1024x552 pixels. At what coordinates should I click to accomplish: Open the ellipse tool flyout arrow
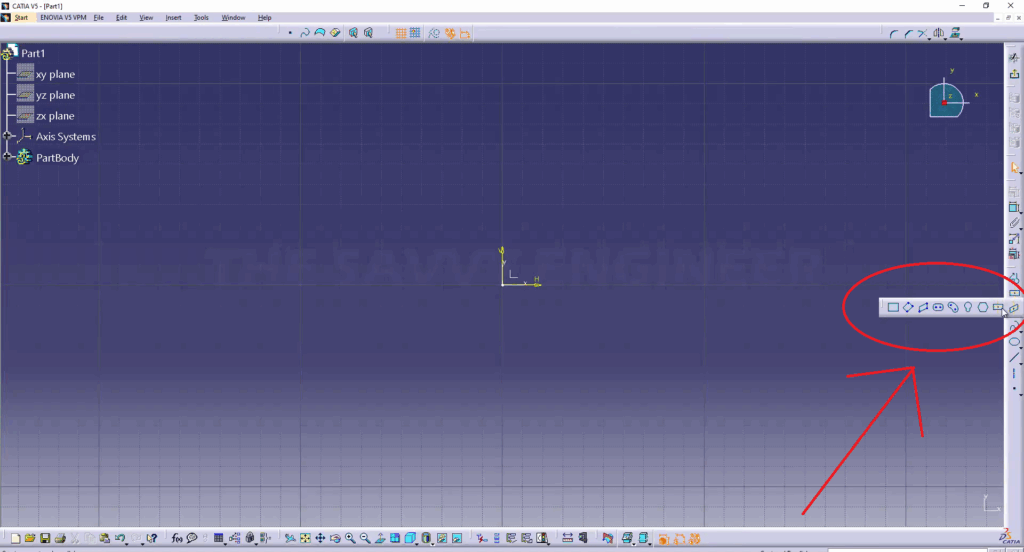1020,348
